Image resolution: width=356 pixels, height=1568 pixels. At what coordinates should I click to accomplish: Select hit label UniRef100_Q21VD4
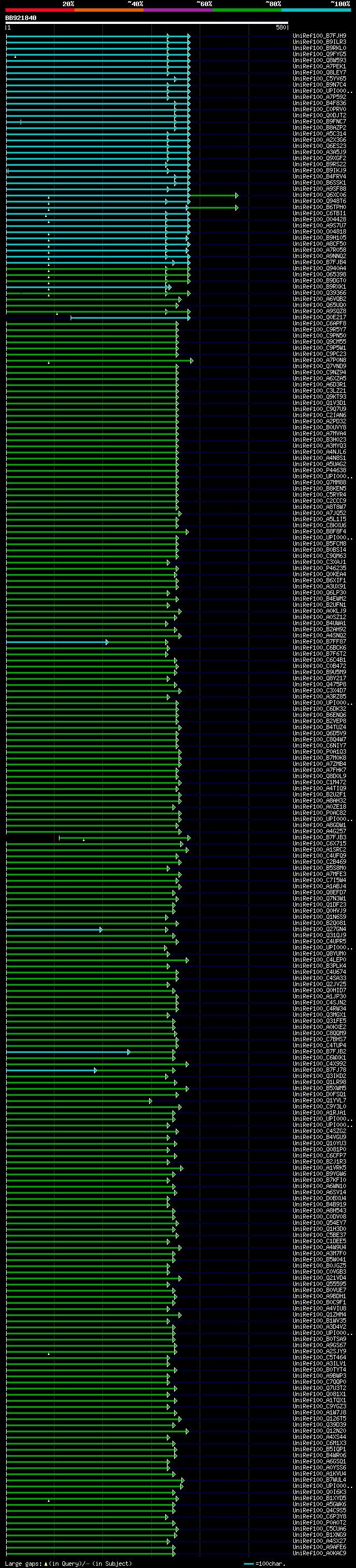[x=319, y=1278]
